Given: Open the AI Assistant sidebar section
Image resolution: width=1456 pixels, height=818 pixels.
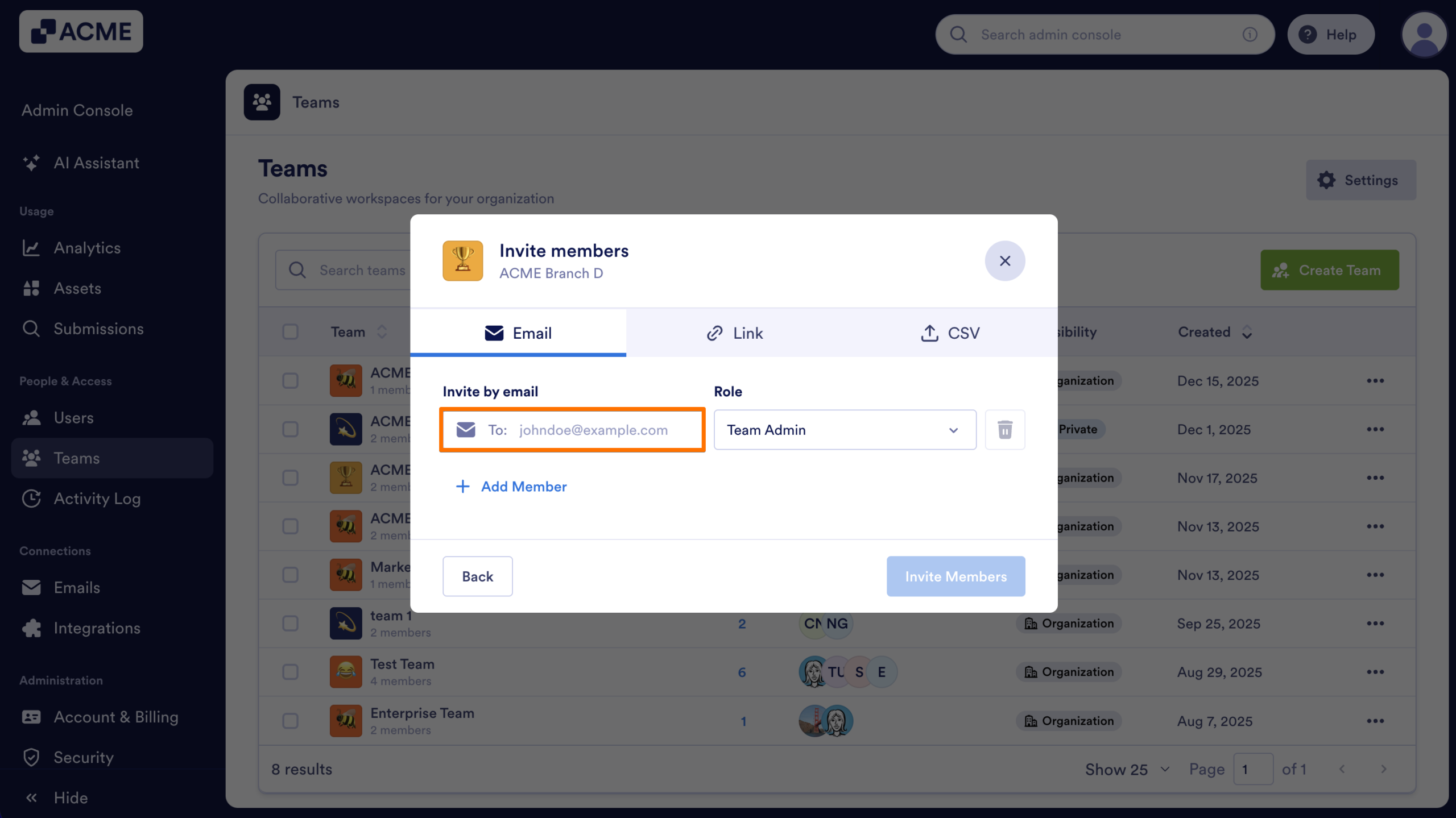Looking at the screenshot, I should [x=96, y=163].
